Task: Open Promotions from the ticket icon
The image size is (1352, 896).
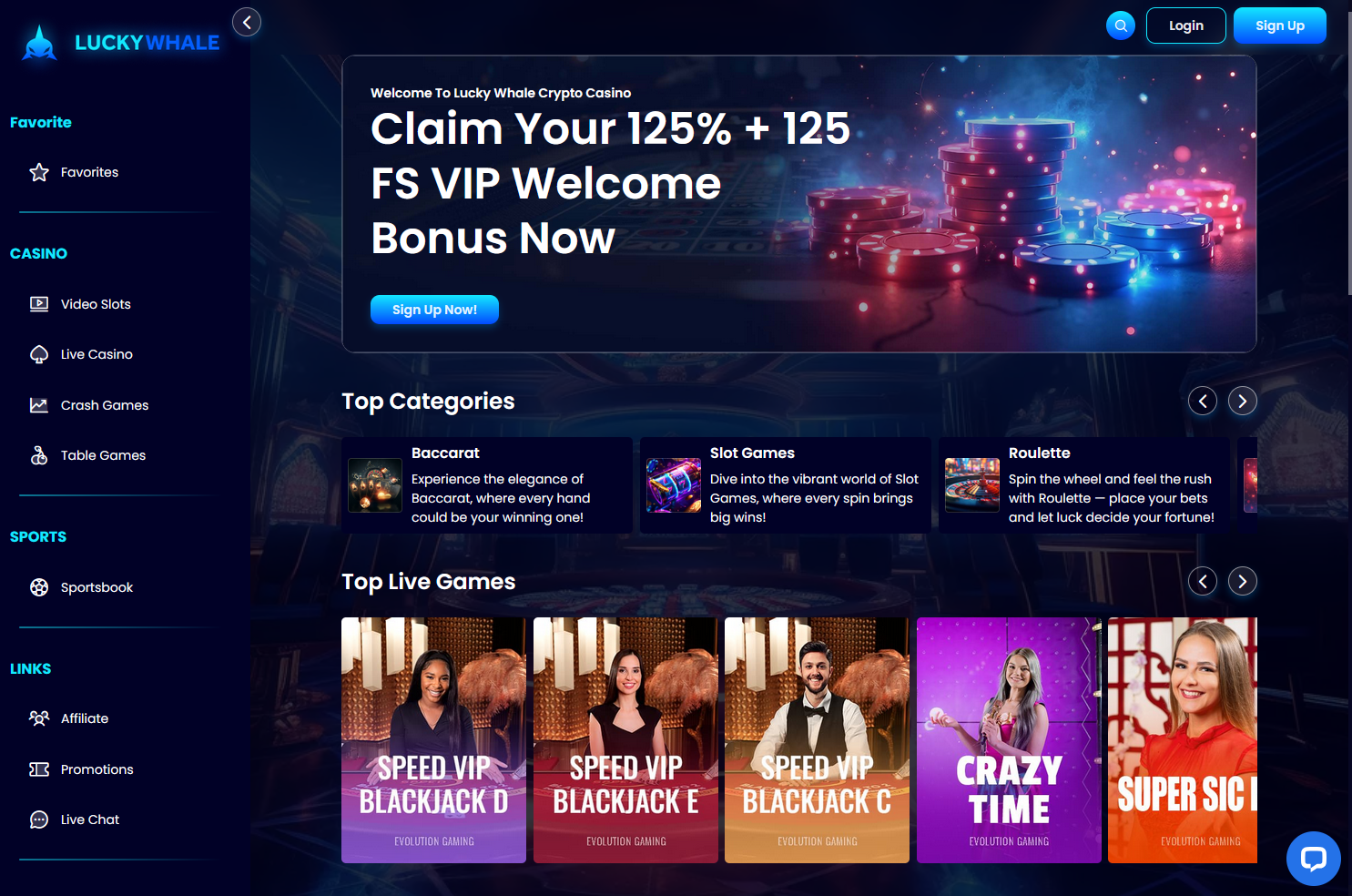Action: (x=39, y=769)
